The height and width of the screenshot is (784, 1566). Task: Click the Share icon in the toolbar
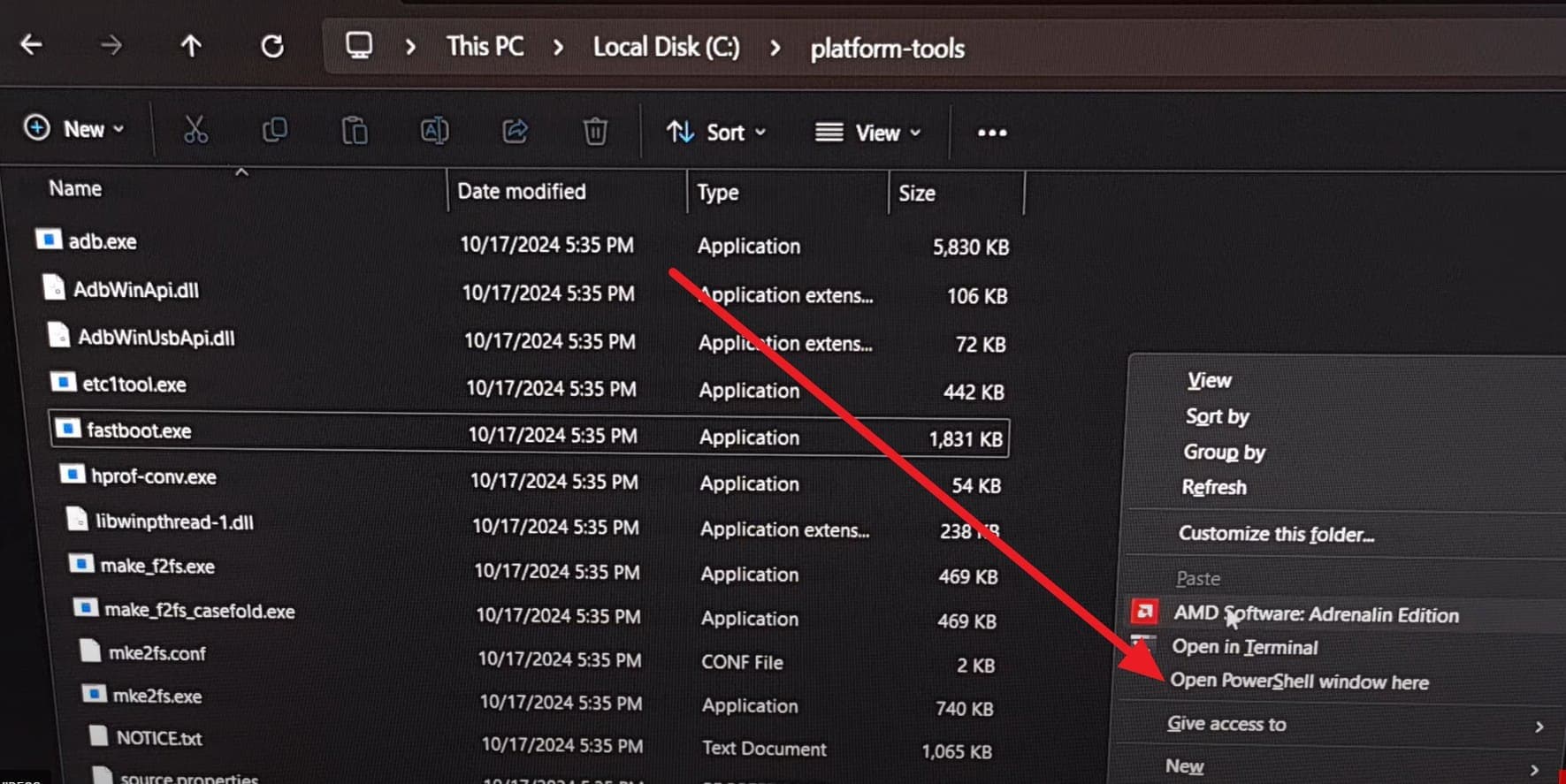[515, 132]
